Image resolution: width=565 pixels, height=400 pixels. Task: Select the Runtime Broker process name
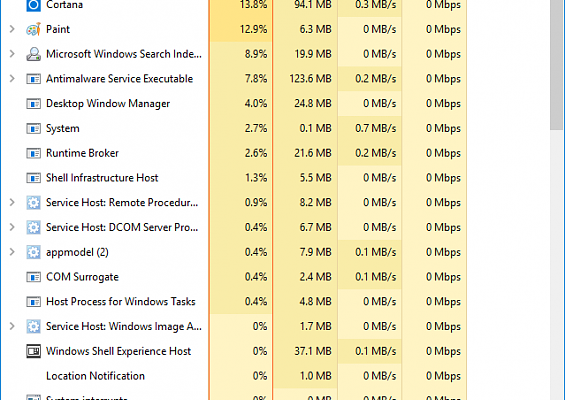pyautogui.click(x=82, y=153)
